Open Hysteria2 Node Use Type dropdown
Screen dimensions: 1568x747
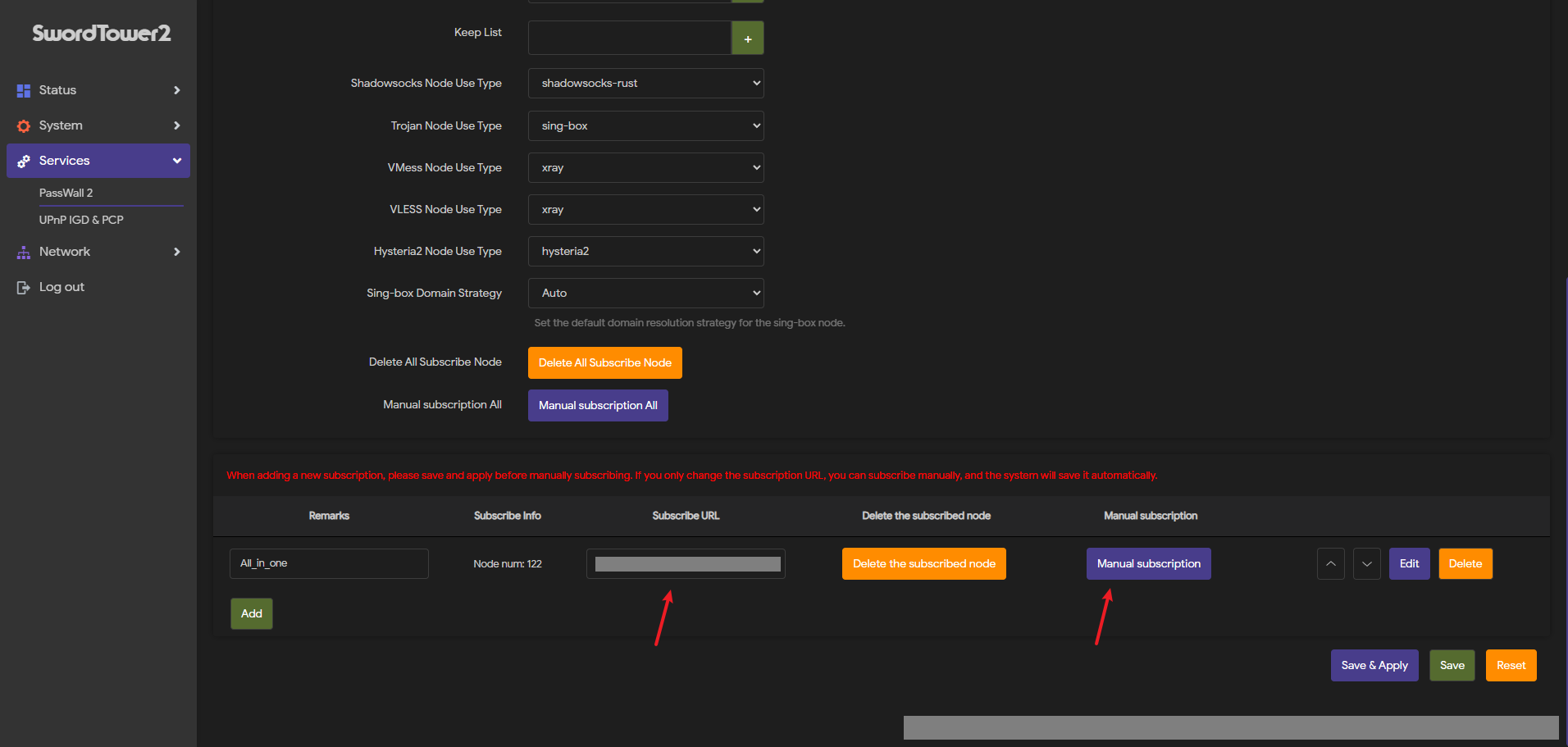pos(646,252)
